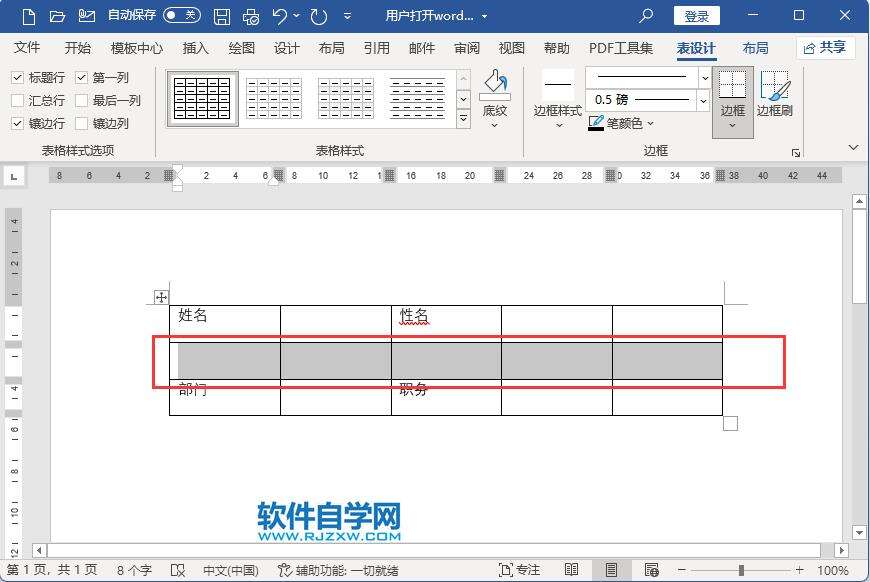Image resolution: width=870 pixels, height=582 pixels.
Task: Click the Borders (边框) grid icon
Action: pos(733,87)
